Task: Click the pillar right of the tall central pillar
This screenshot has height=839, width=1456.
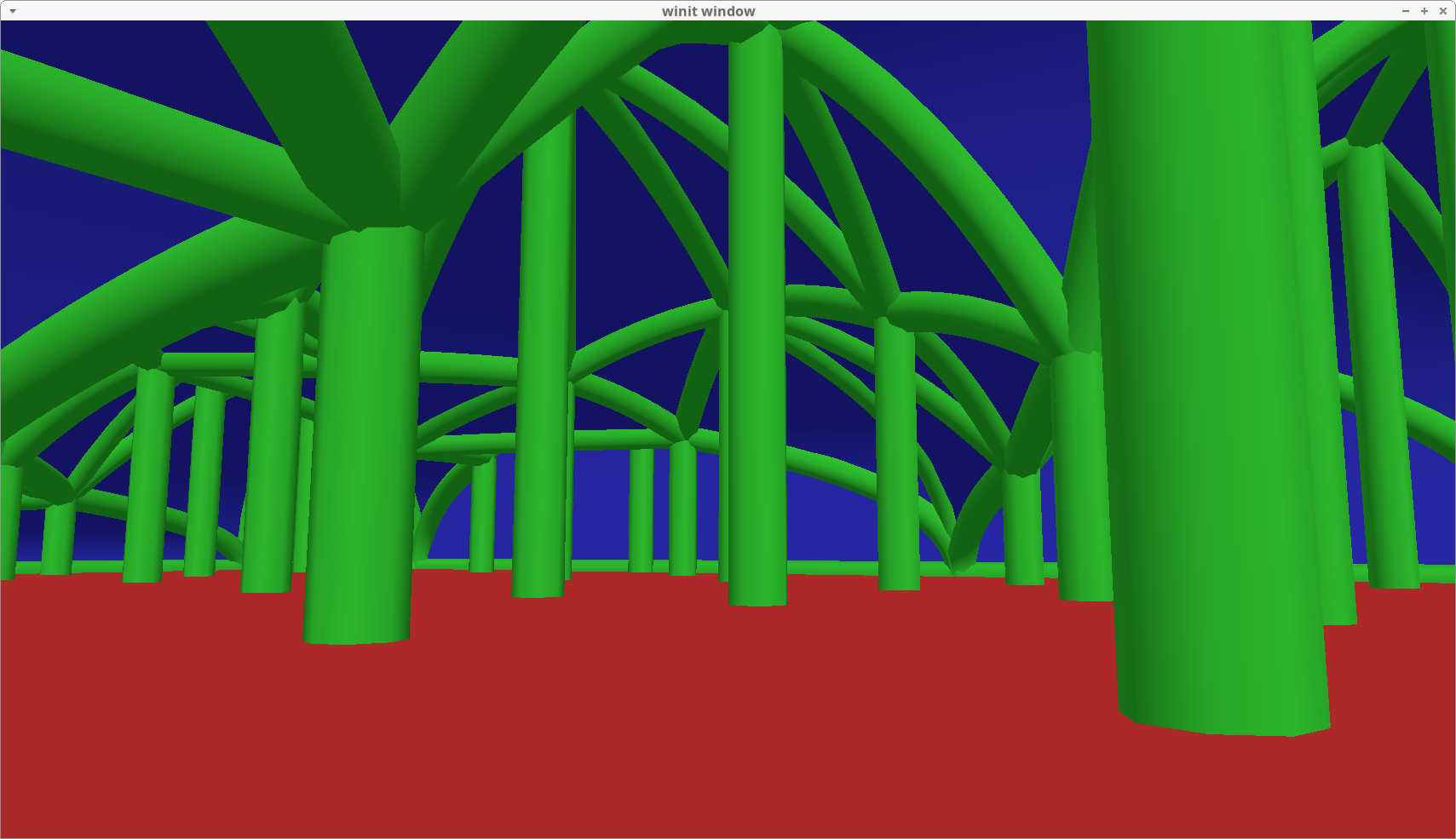Action: click(x=896, y=451)
